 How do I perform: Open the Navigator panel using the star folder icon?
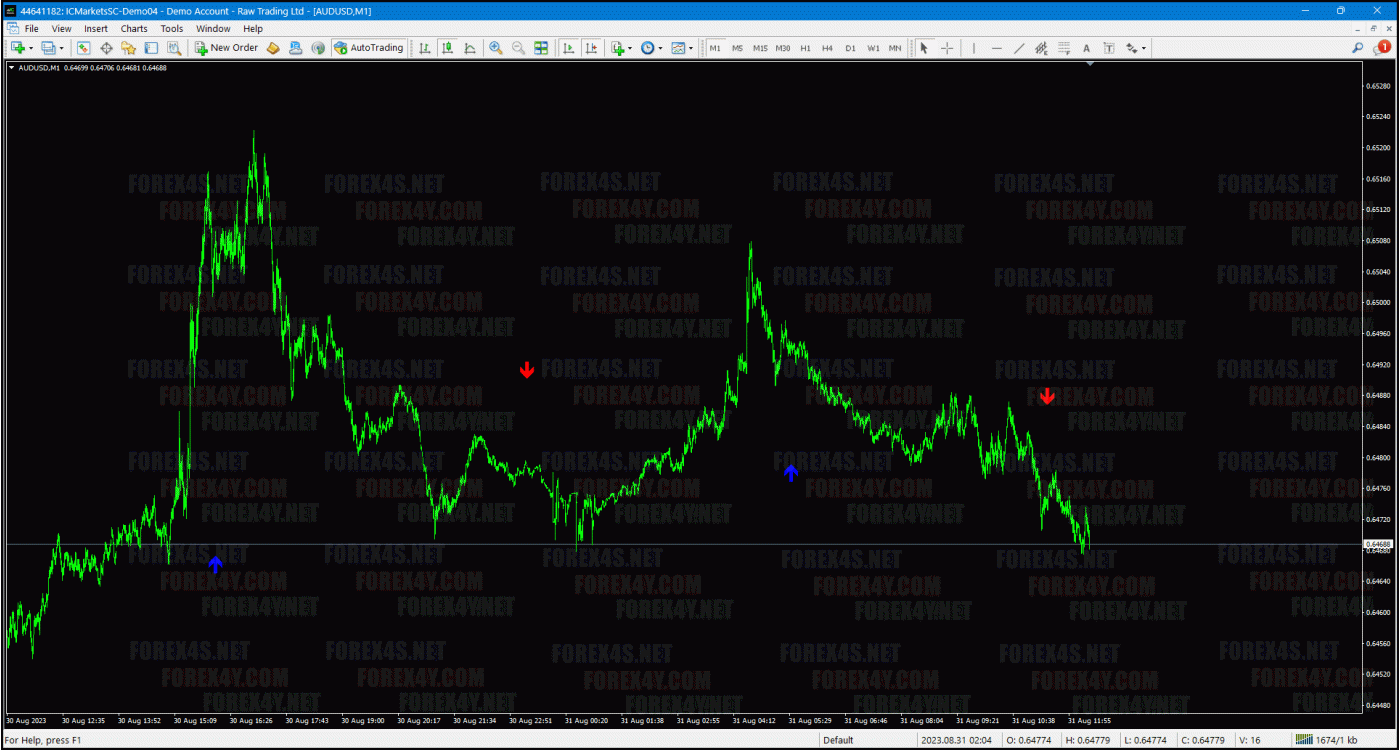point(128,48)
